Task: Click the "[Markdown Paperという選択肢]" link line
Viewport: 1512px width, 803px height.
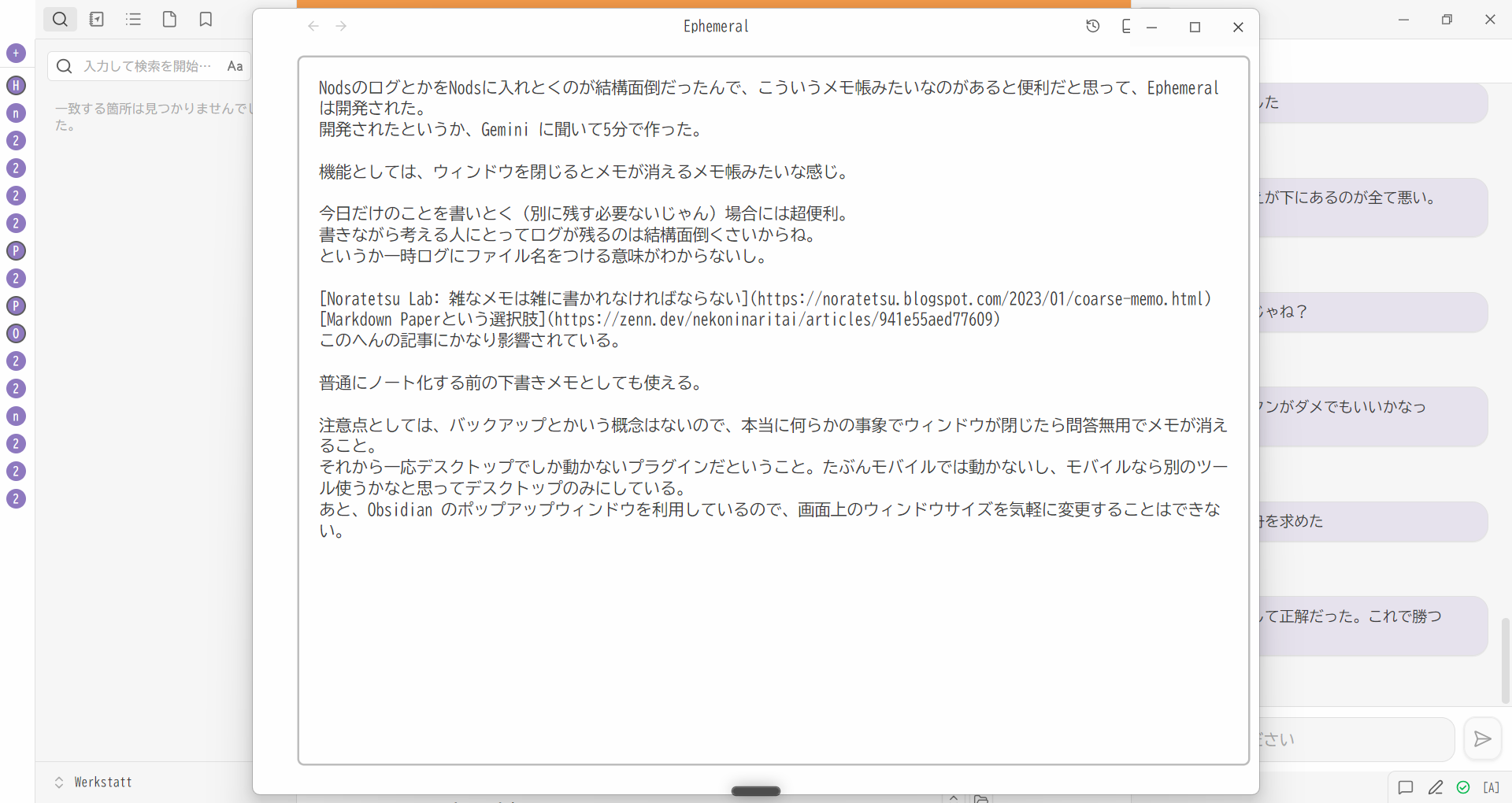Action: tap(660, 319)
